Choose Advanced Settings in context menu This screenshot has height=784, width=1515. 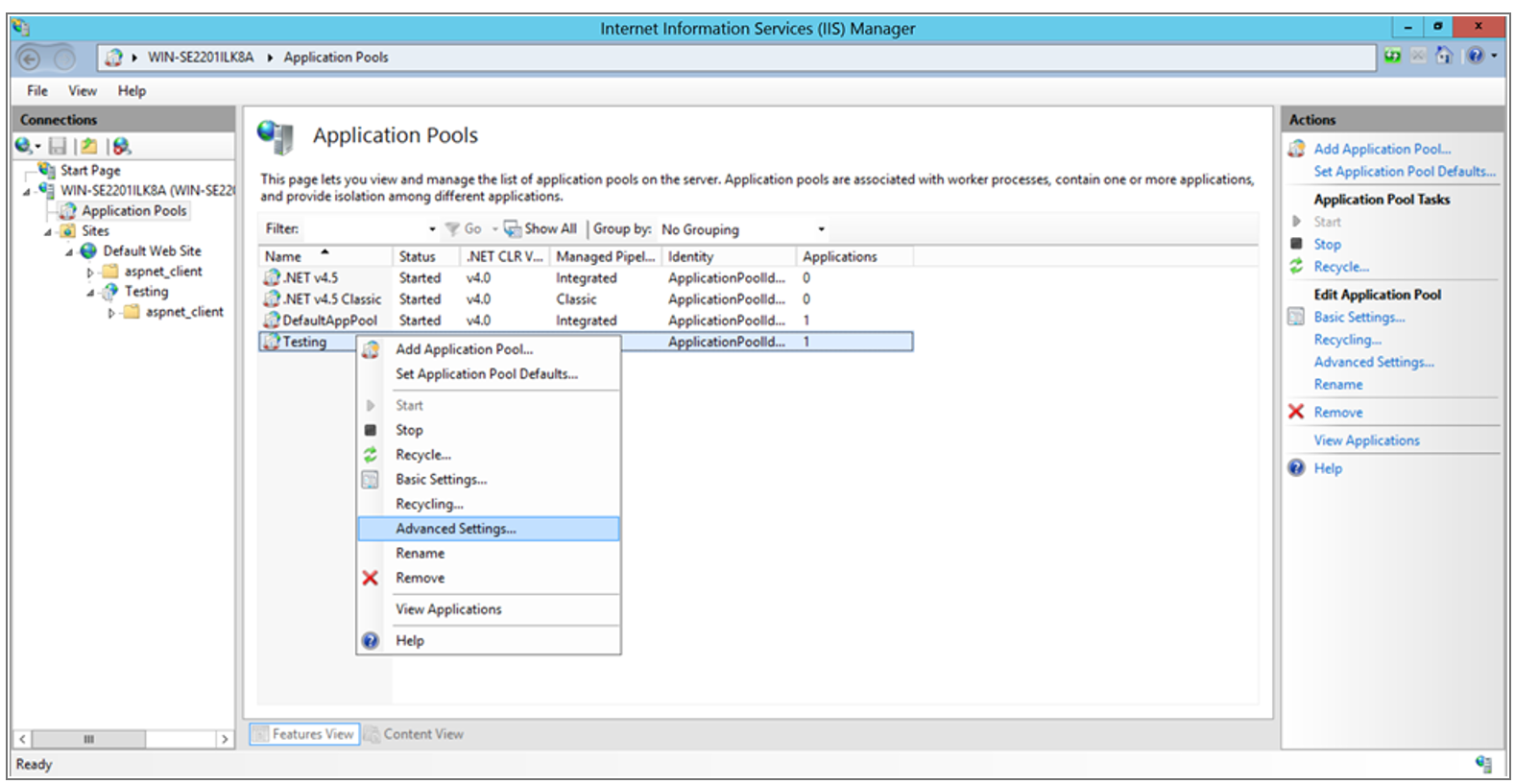489,529
